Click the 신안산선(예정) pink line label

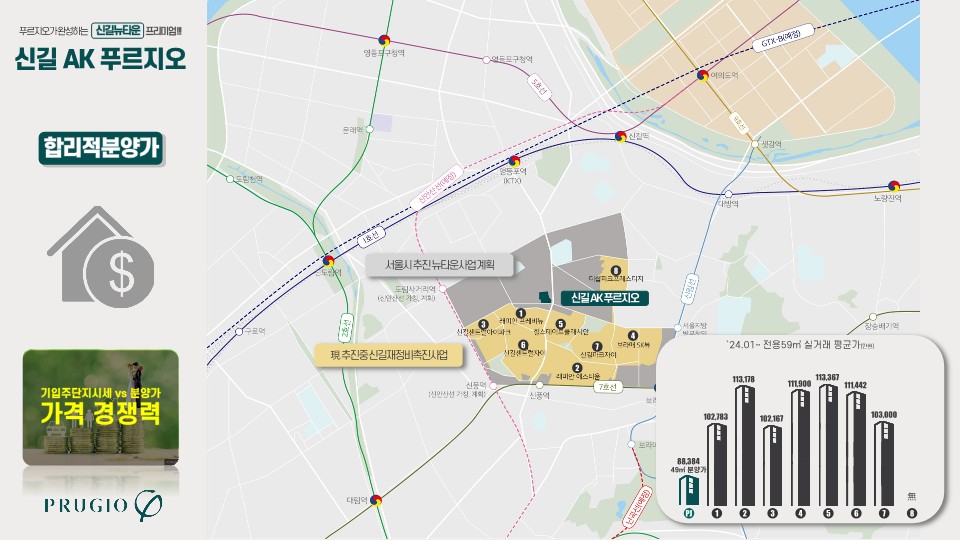tap(437, 188)
